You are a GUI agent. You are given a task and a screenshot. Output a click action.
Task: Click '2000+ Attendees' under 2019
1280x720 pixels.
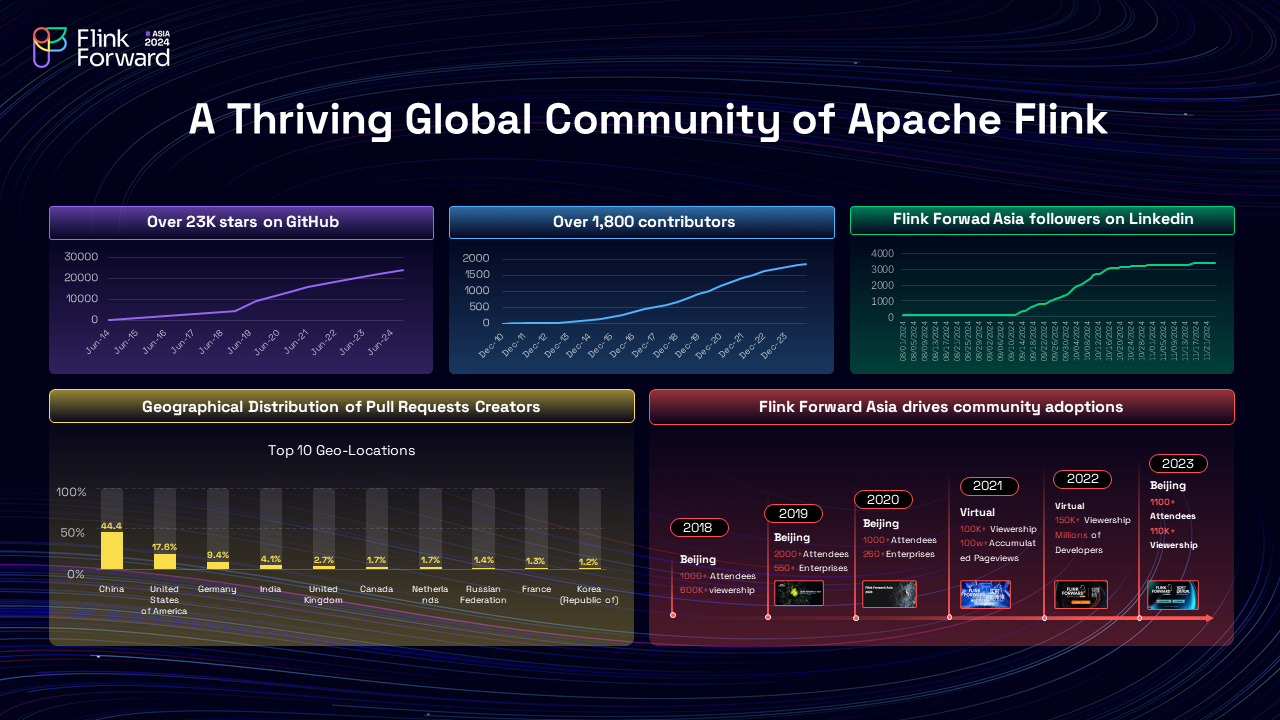[811, 554]
